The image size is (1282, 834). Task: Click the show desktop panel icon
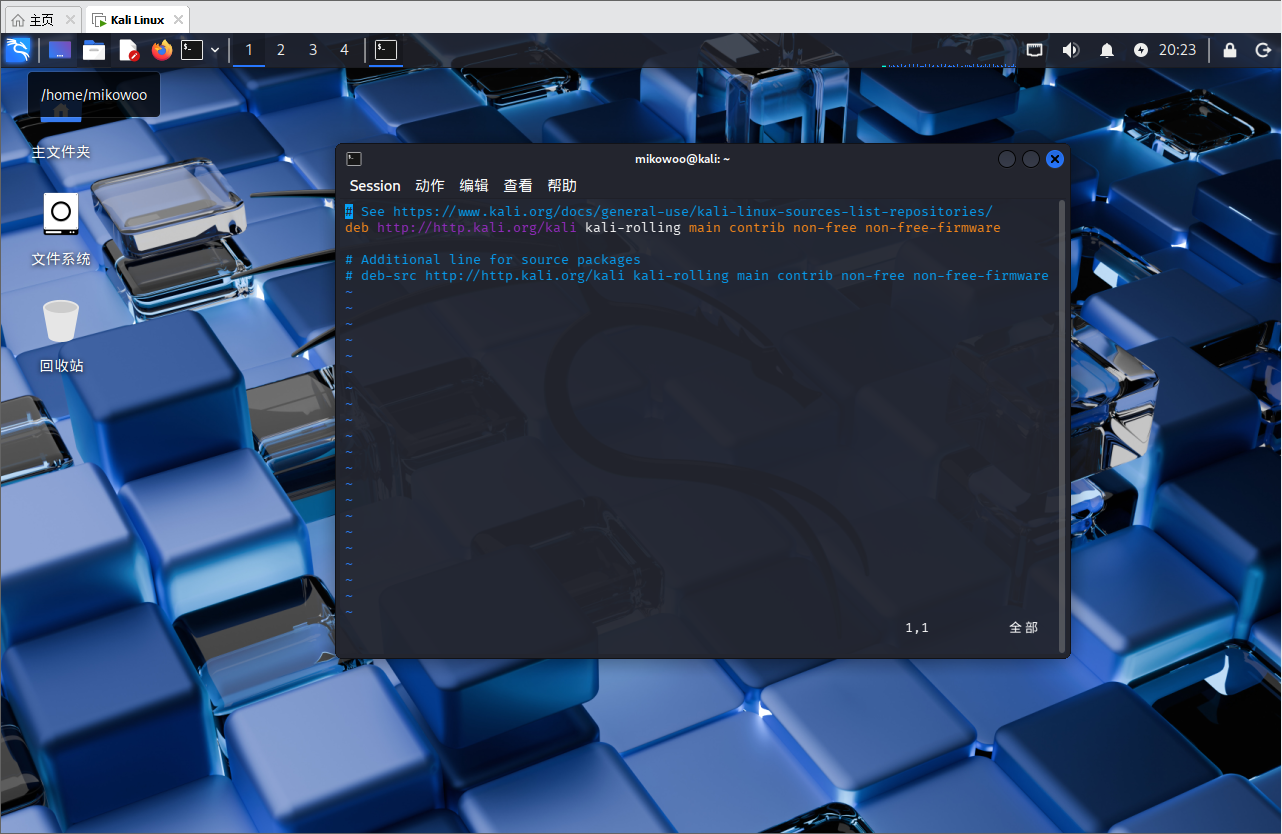(x=60, y=50)
